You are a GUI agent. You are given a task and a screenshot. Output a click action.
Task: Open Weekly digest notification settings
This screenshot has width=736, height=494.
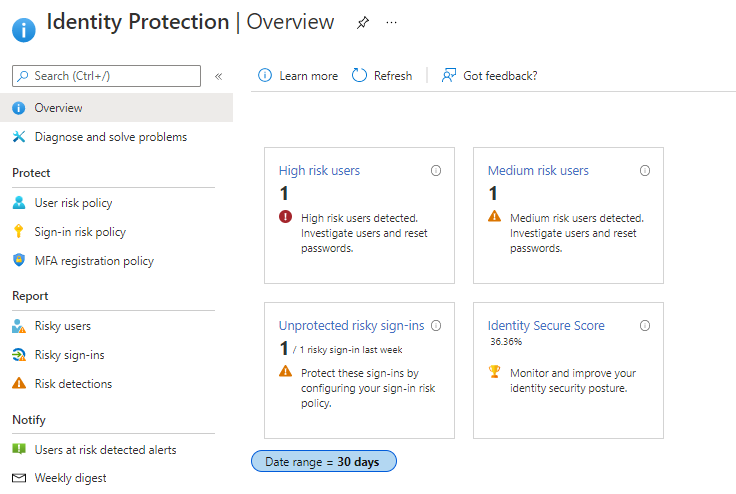pos(70,478)
